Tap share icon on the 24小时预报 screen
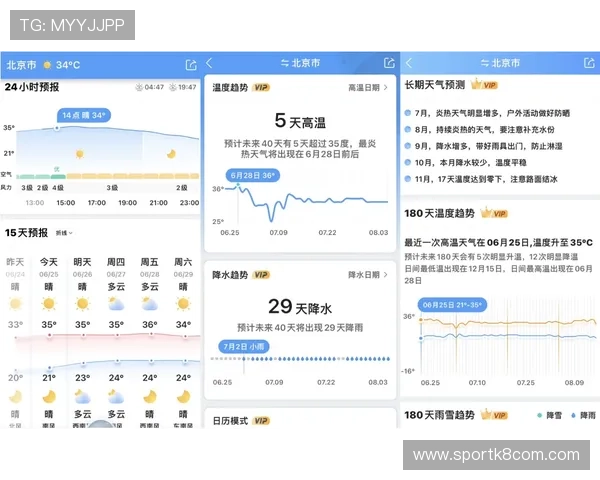This screenshot has height=480, width=600. coord(191,65)
